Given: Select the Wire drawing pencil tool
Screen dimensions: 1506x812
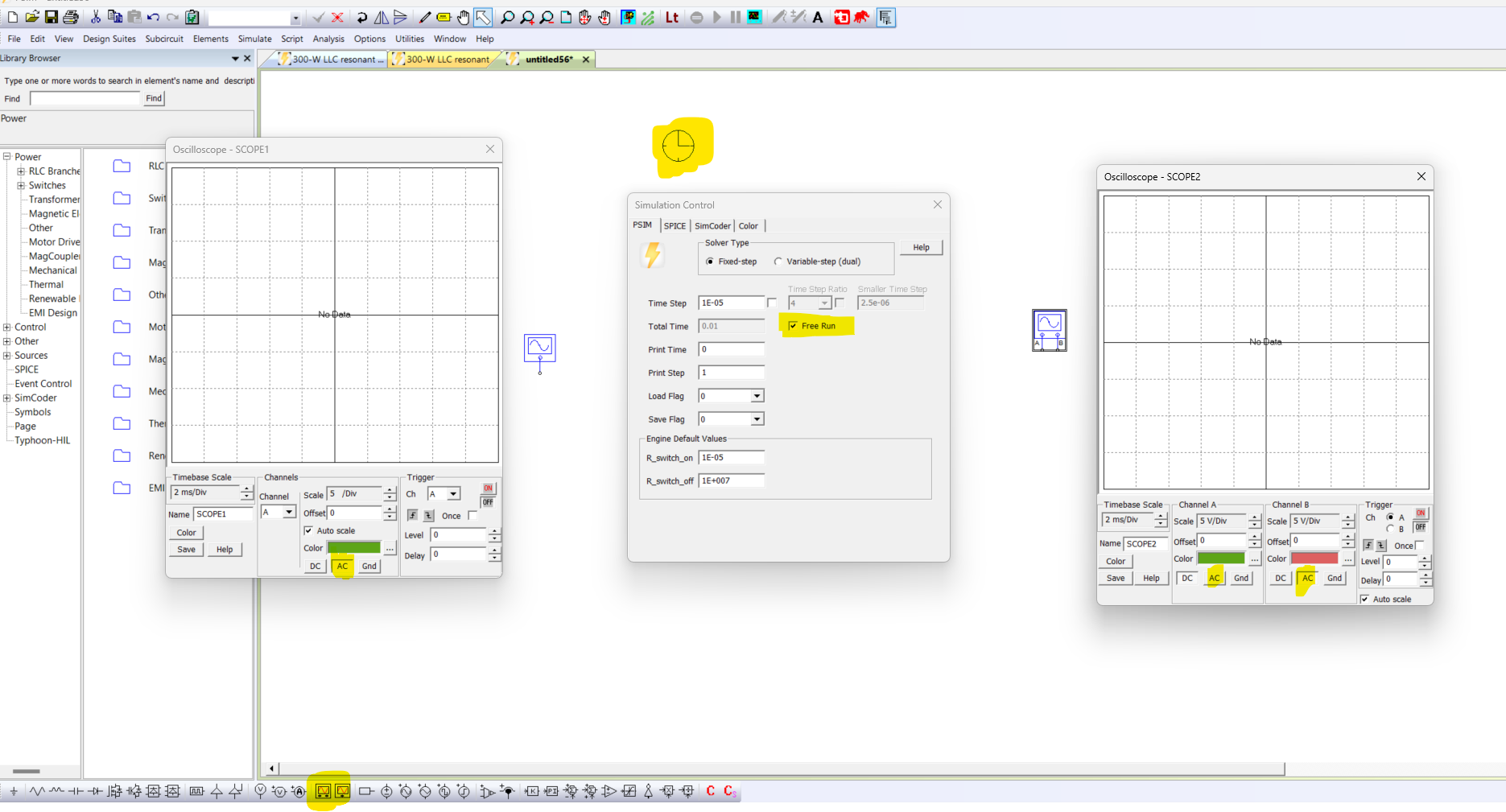Looking at the screenshot, I should point(425,17).
